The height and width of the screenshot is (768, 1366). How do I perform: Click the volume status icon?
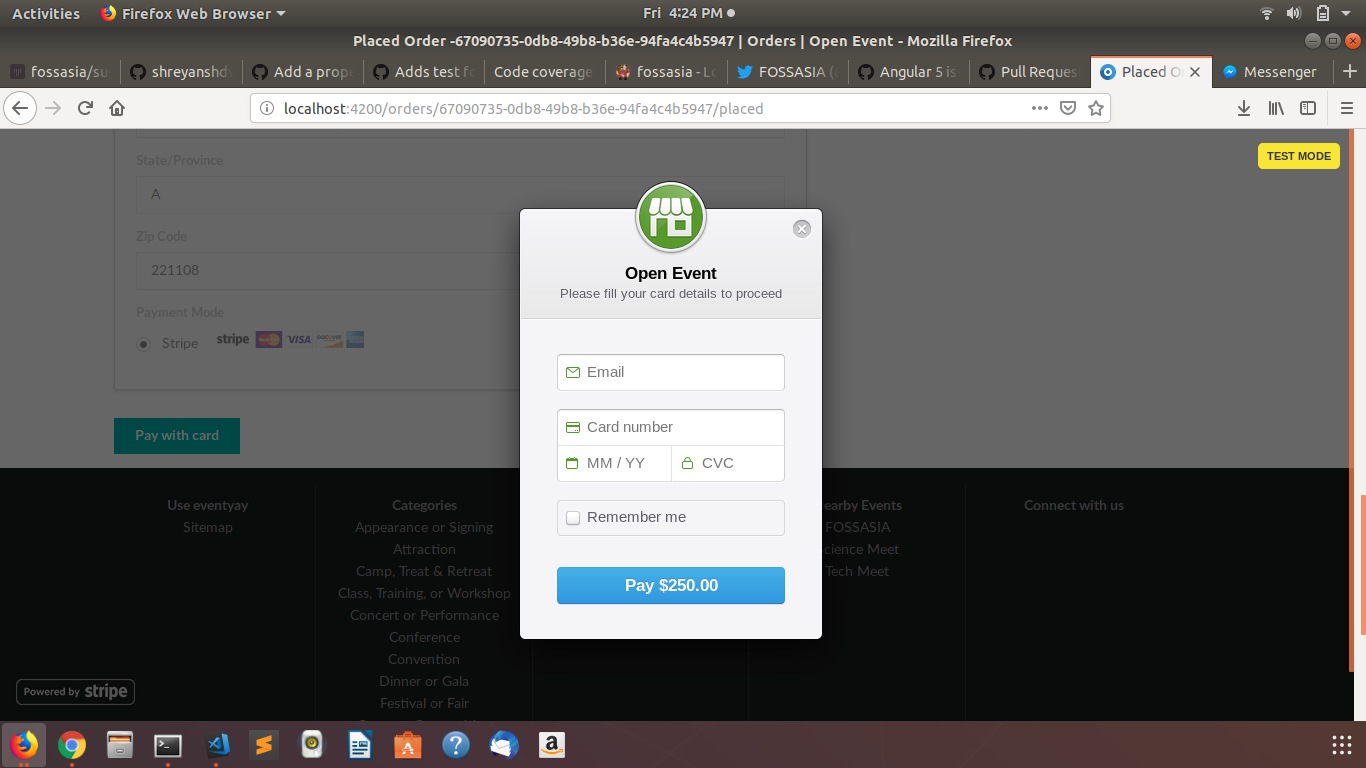tap(1294, 14)
